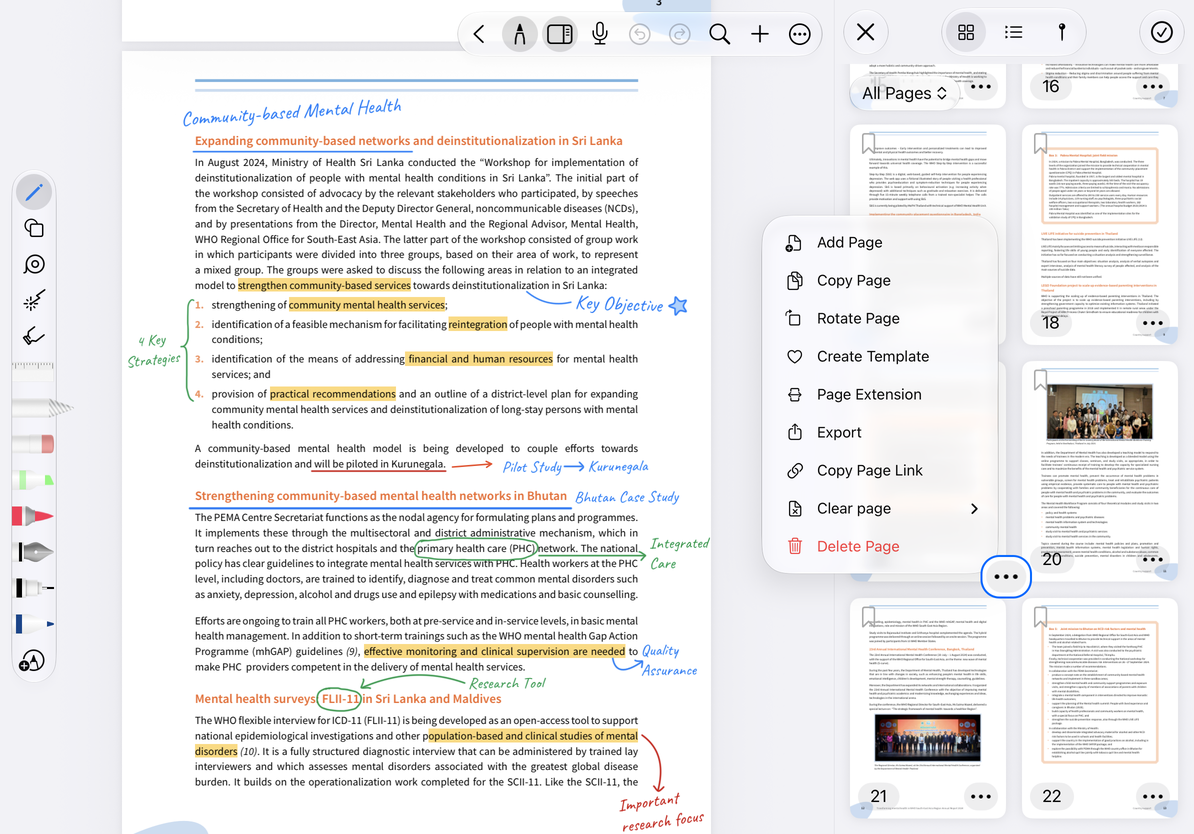Click the highlighted ellipsis button below the menu
1194x834 pixels.
(1006, 577)
